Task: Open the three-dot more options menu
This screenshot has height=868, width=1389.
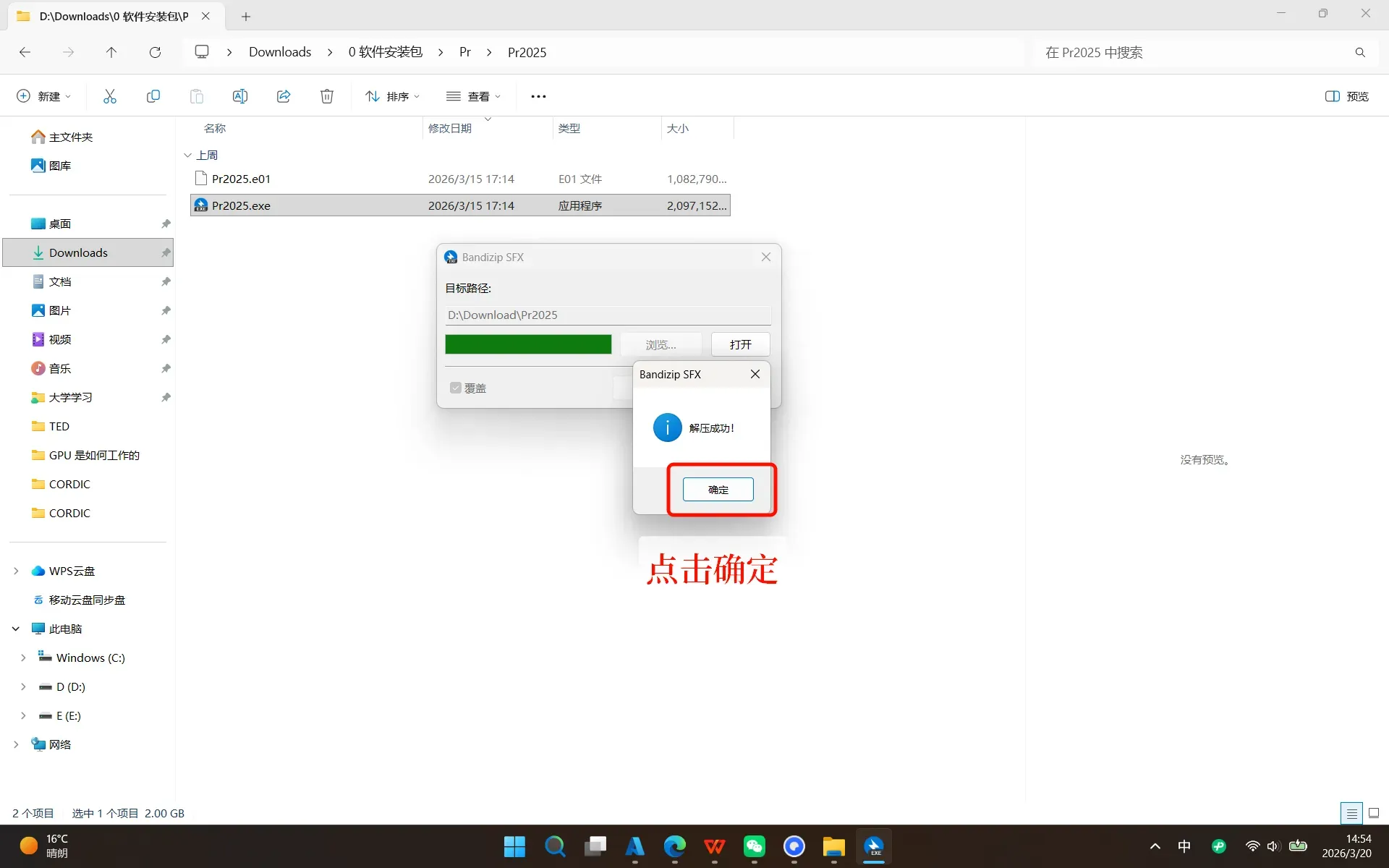Action: coord(538,96)
